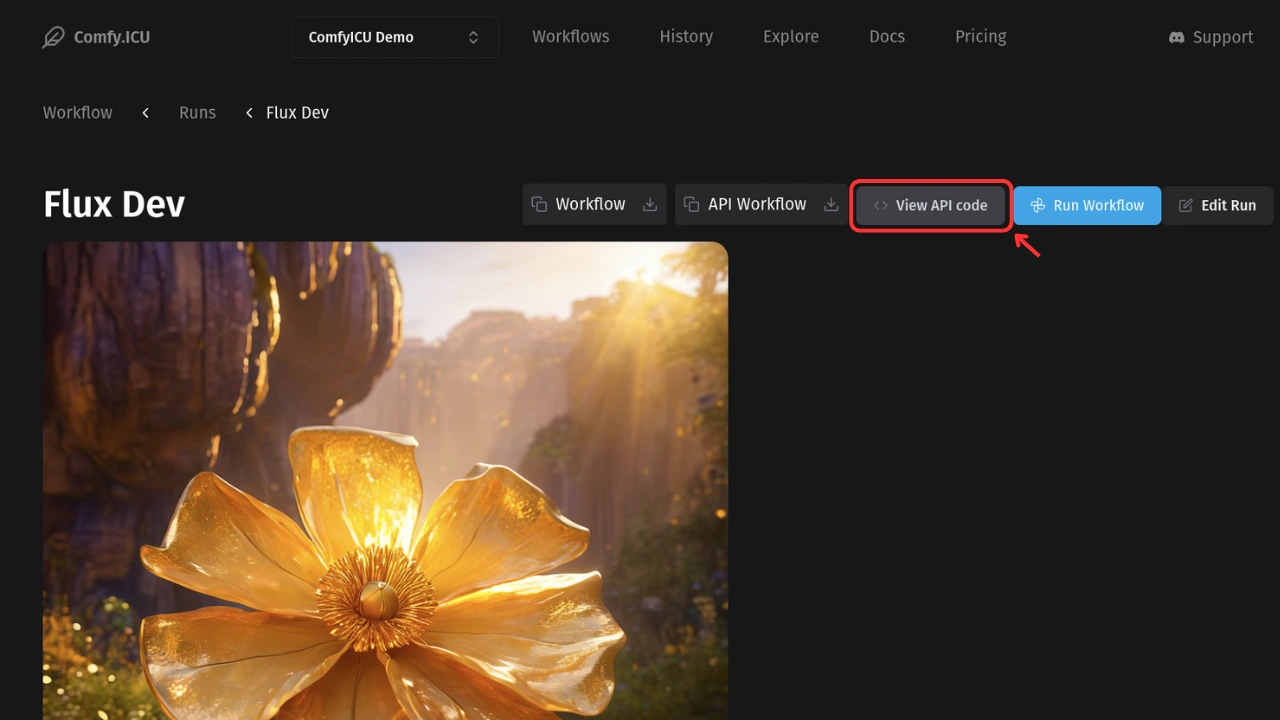Click the download icon beside Workflow button
The image size is (1280, 720).
[x=650, y=204]
